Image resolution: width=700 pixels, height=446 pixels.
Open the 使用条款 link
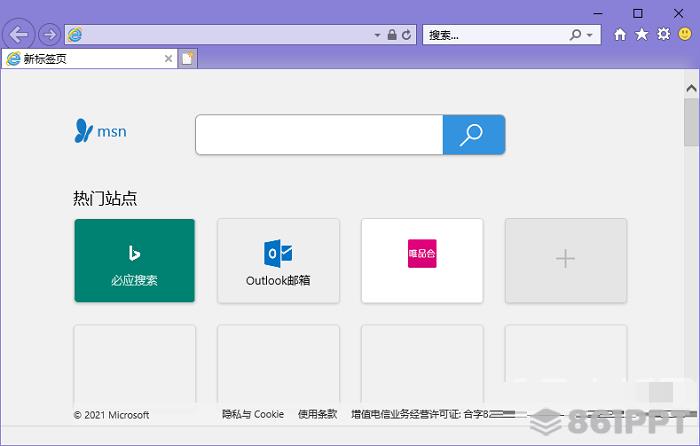(317, 414)
